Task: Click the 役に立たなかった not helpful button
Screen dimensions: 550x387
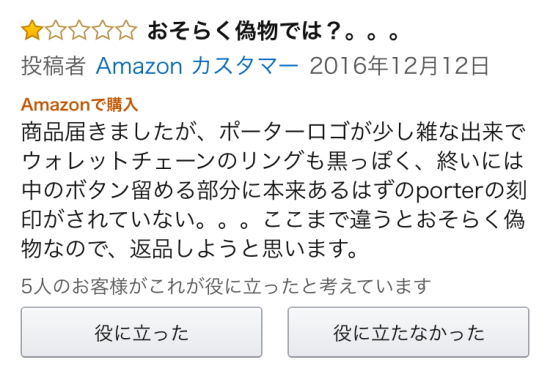Action: pyautogui.click(x=408, y=332)
